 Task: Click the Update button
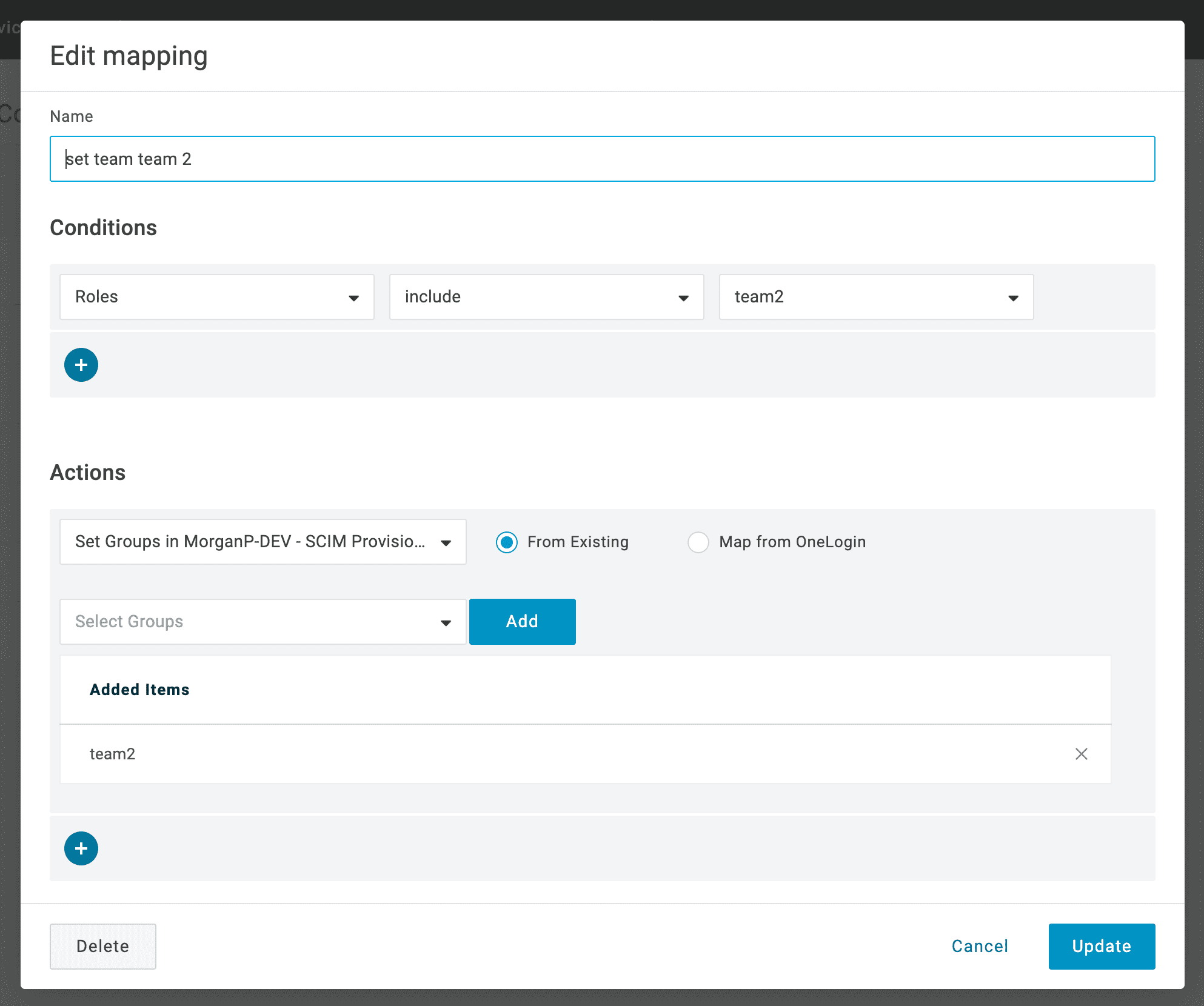(x=1101, y=946)
